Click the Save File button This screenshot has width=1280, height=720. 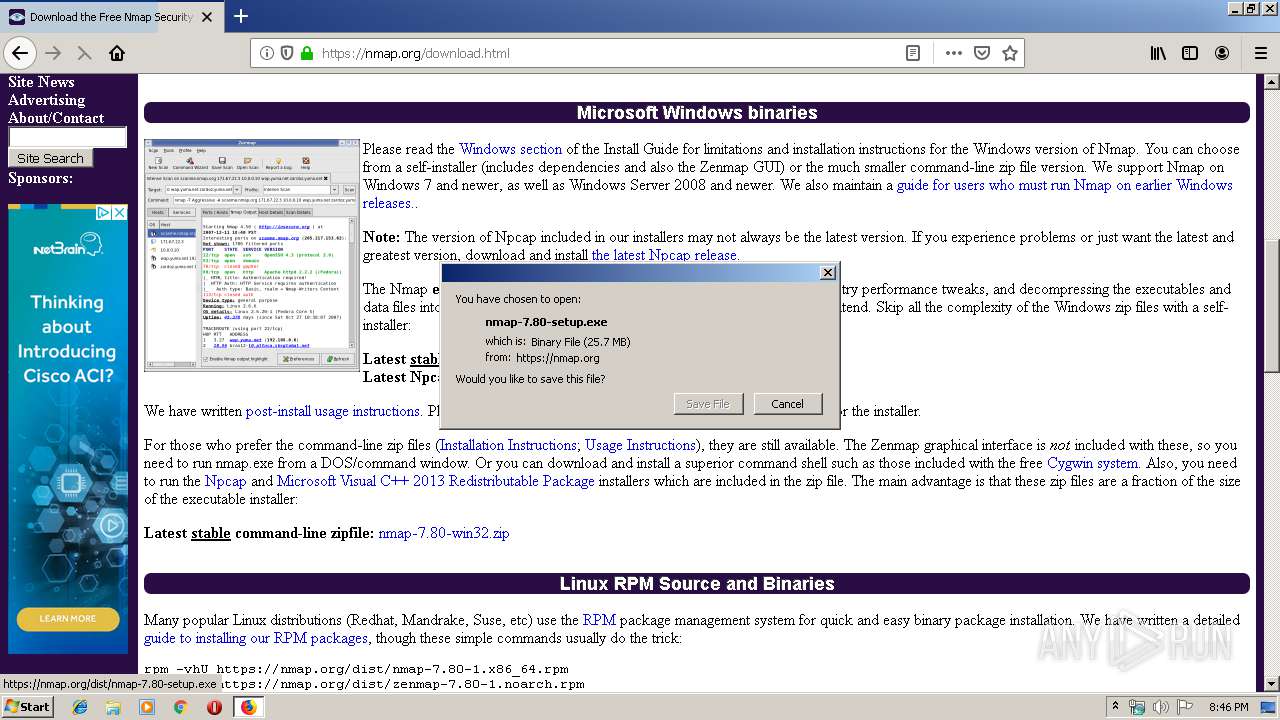pos(708,404)
